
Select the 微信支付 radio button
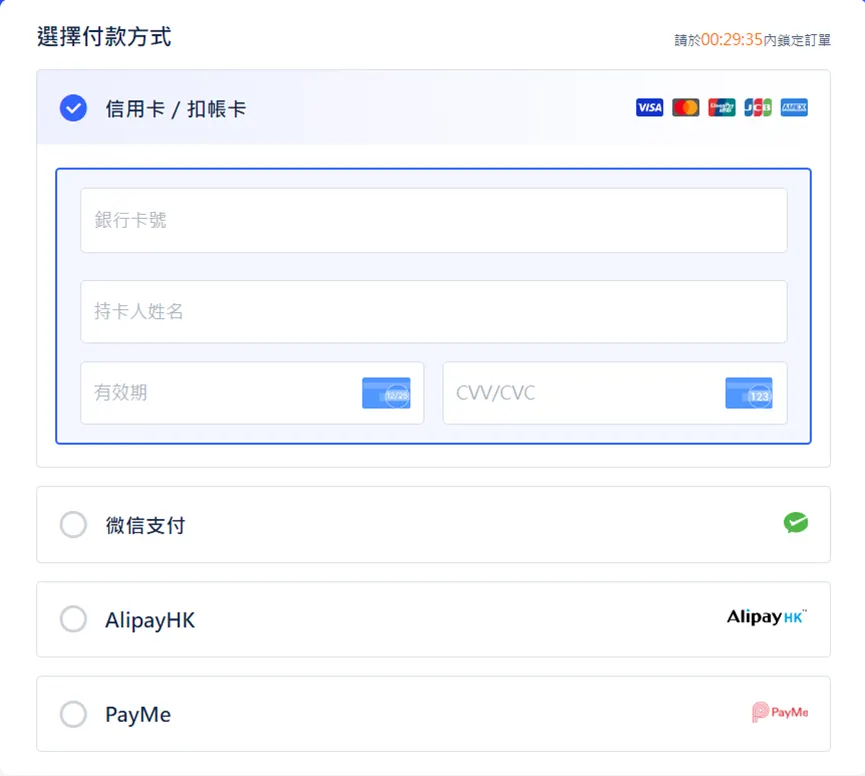(73, 525)
